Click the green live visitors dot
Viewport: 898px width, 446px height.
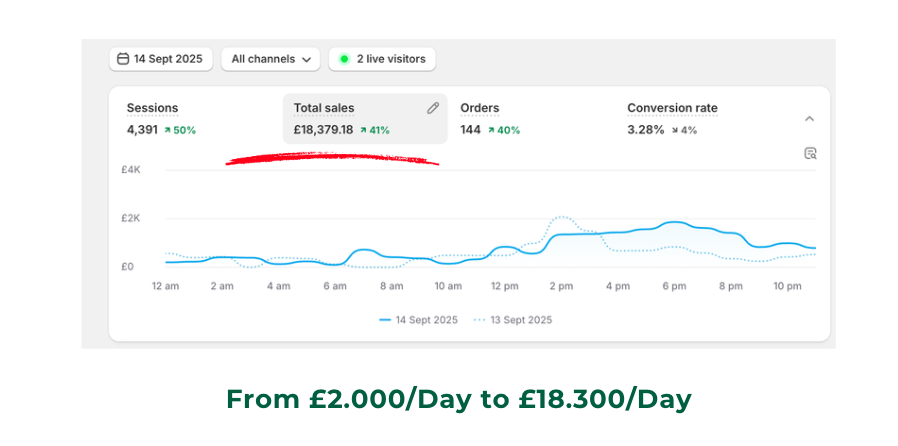point(344,59)
